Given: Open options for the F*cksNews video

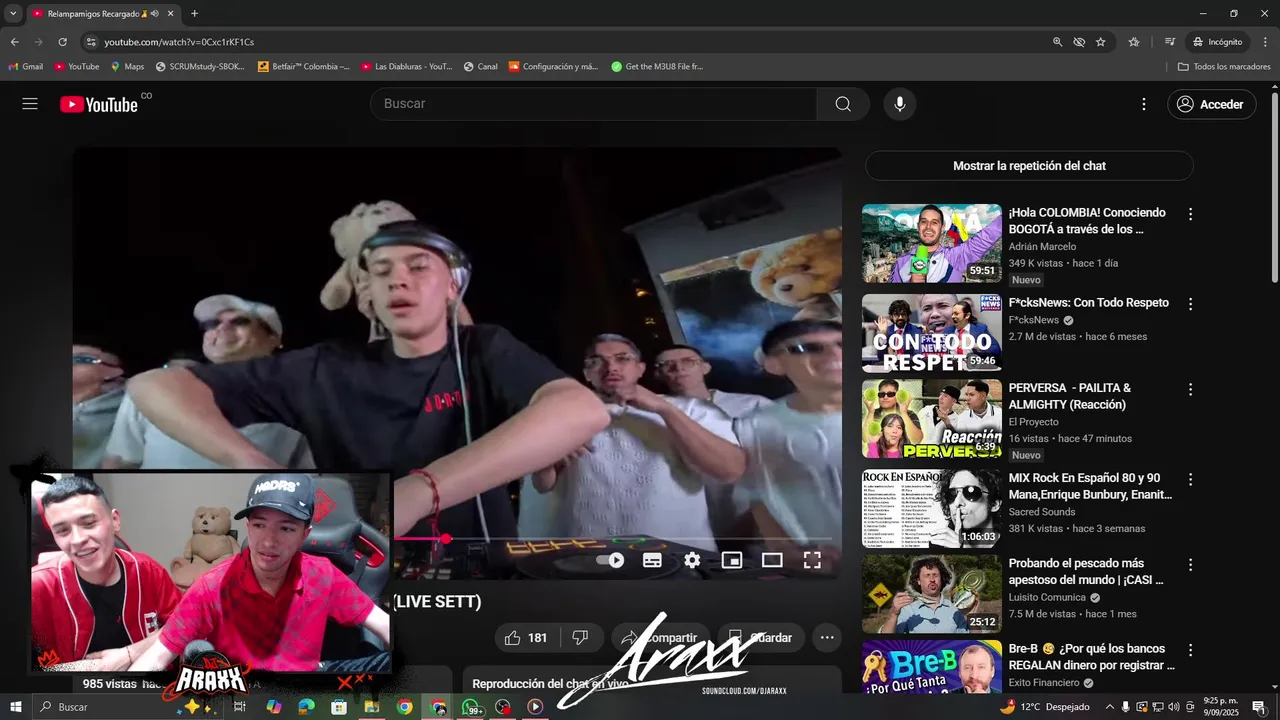Looking at the screenshot, I should click(x=1190, y=304).
